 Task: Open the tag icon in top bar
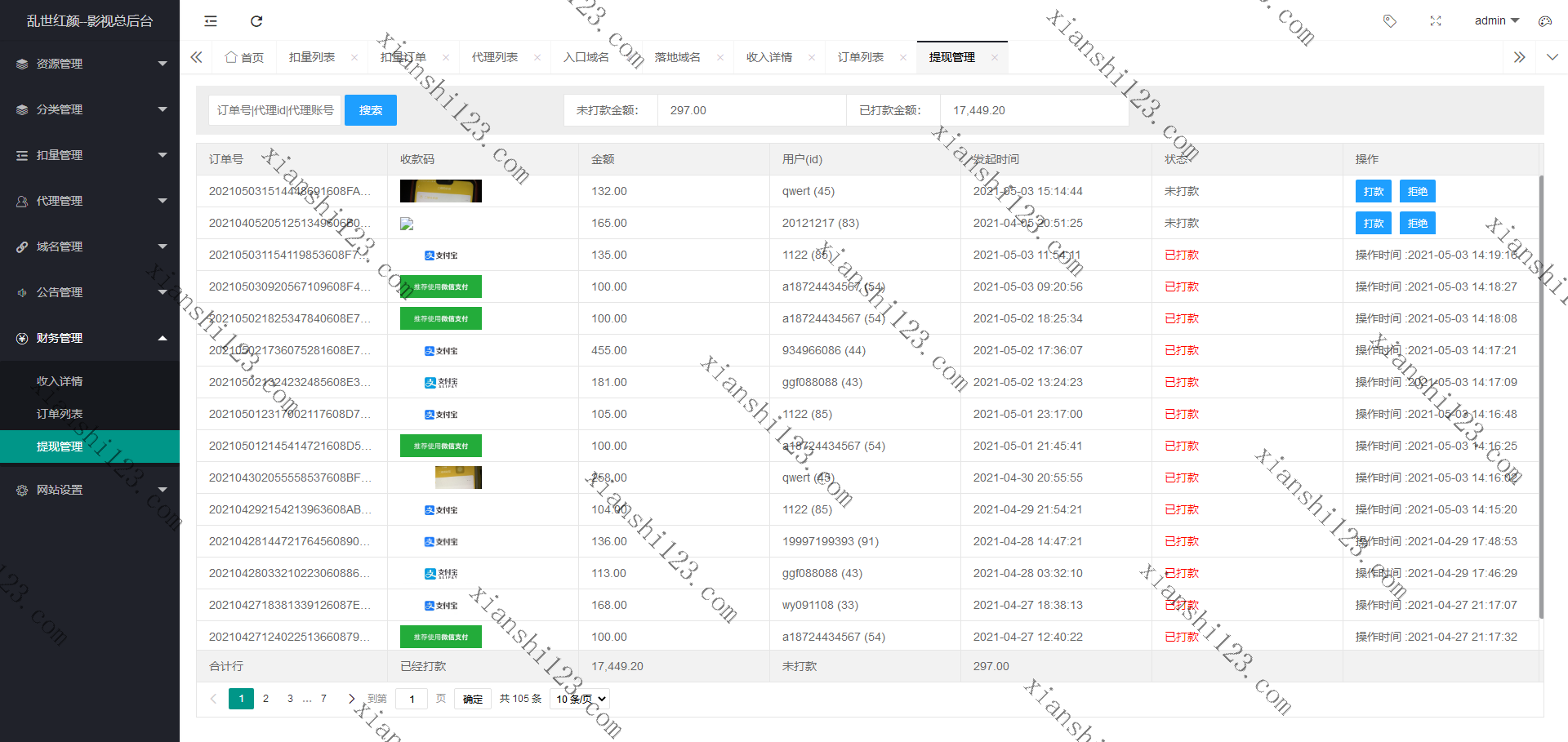pos(1390,21)
